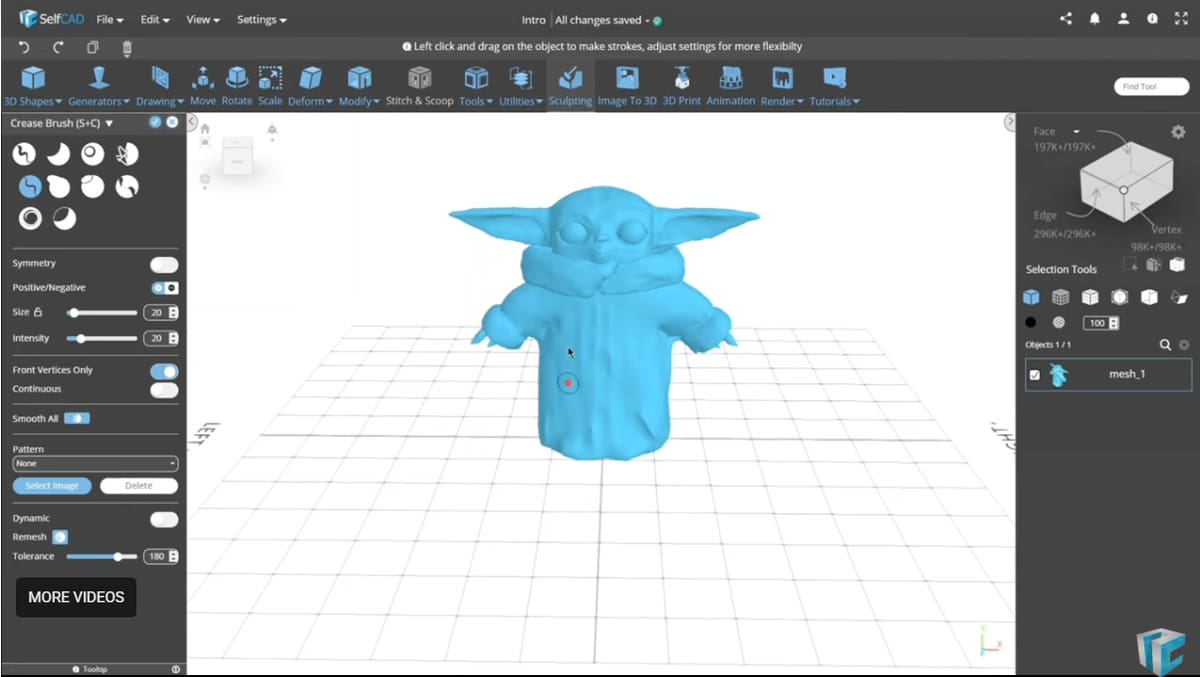This screenshot has width=1200, height=677.
Task: Open the user account icon
Action: click(1124, 18)
